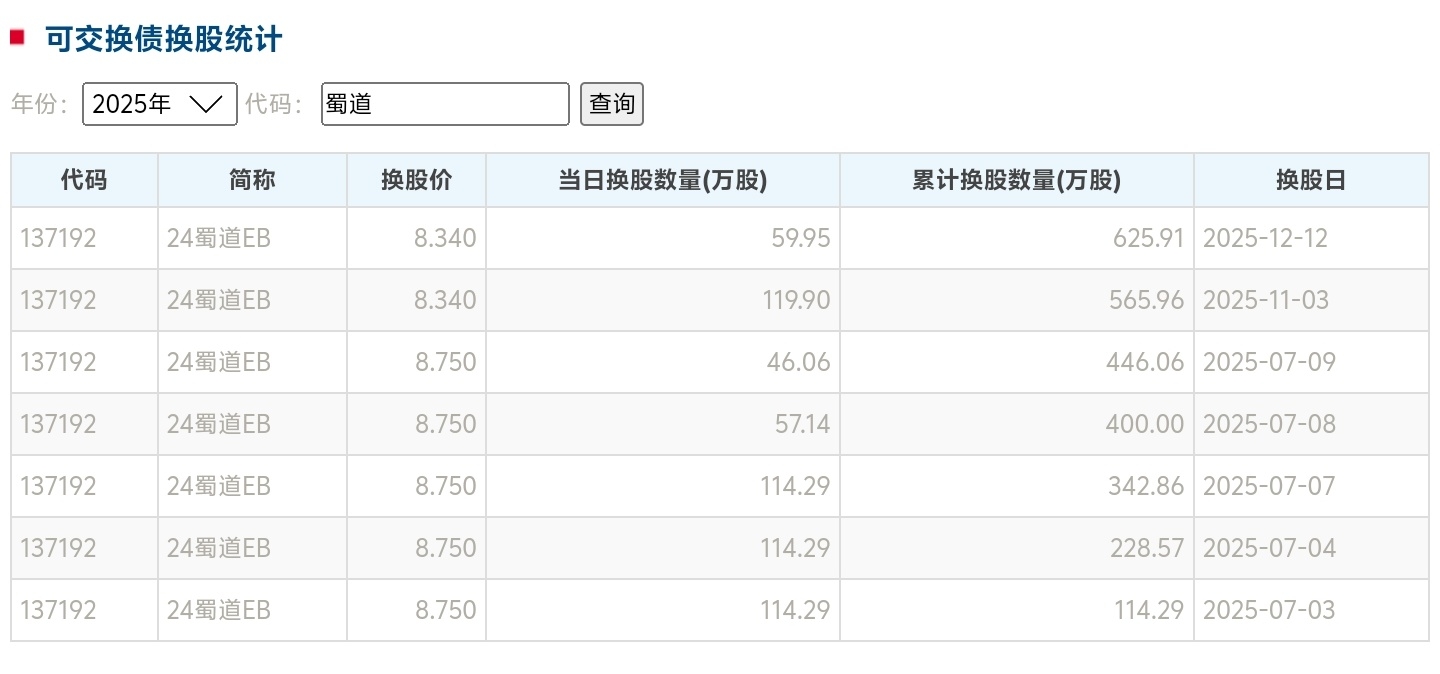Click the 代码 column header
Viewport: 1440px width, 674px height.
84,181
